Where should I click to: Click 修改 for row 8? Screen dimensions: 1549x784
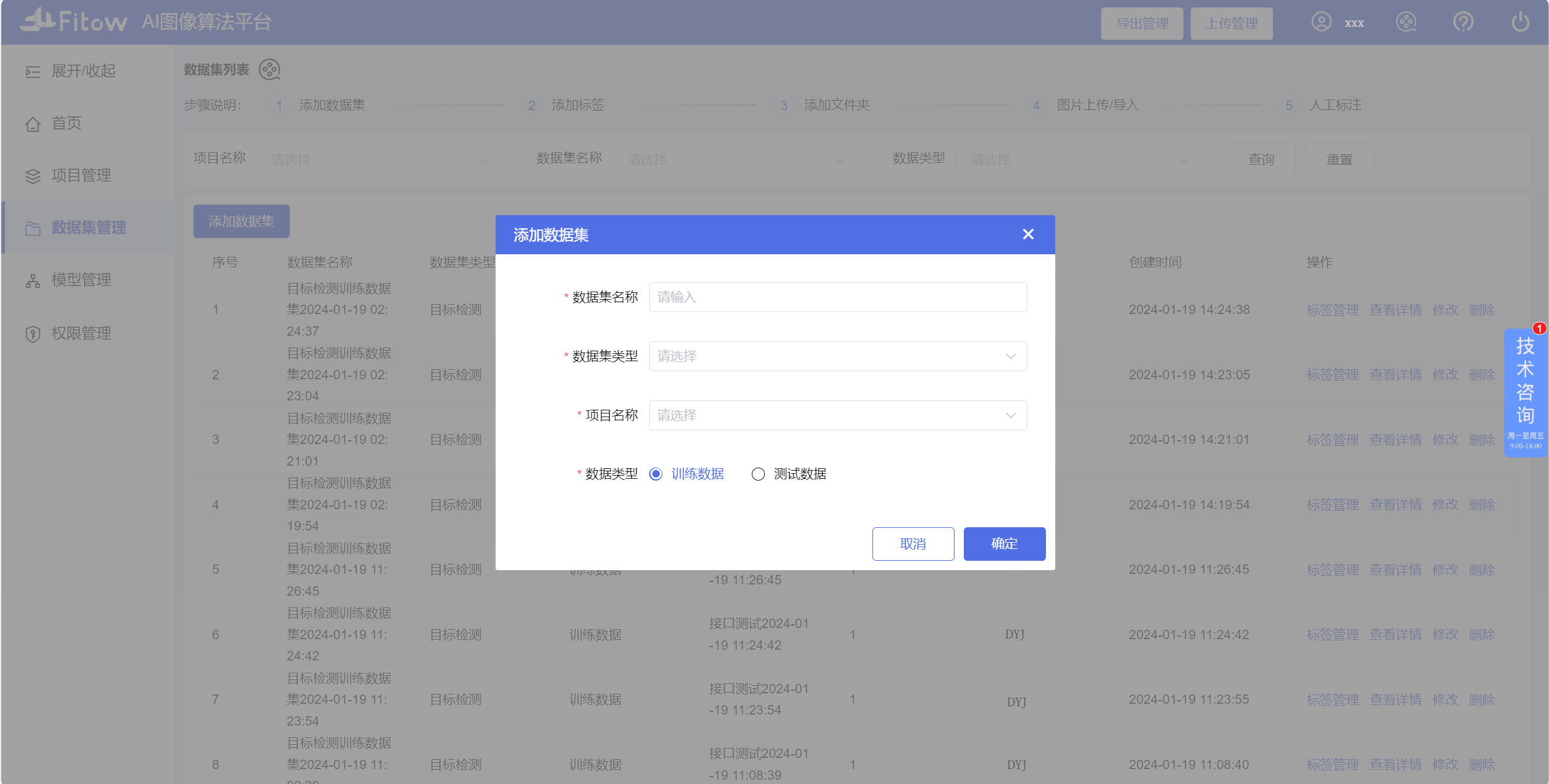point(1445,765)
